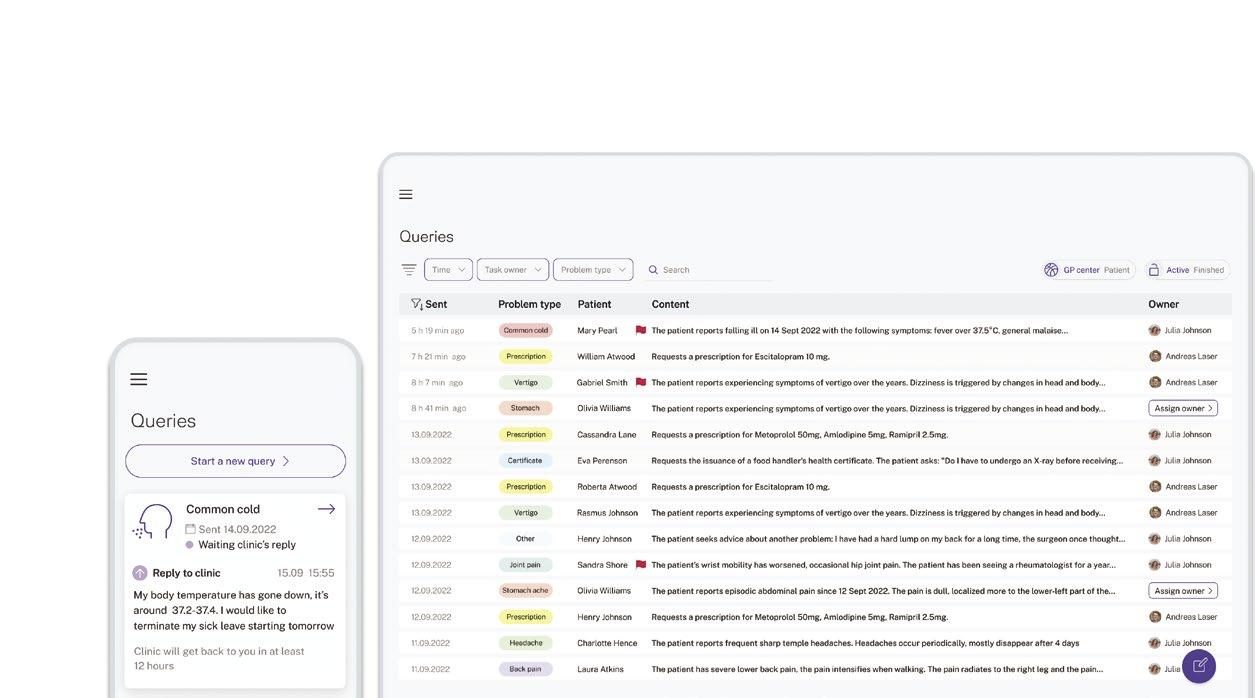This screenshot has width=1255, height=698.
Task: Show Active queries
Action: [1178, 270]
